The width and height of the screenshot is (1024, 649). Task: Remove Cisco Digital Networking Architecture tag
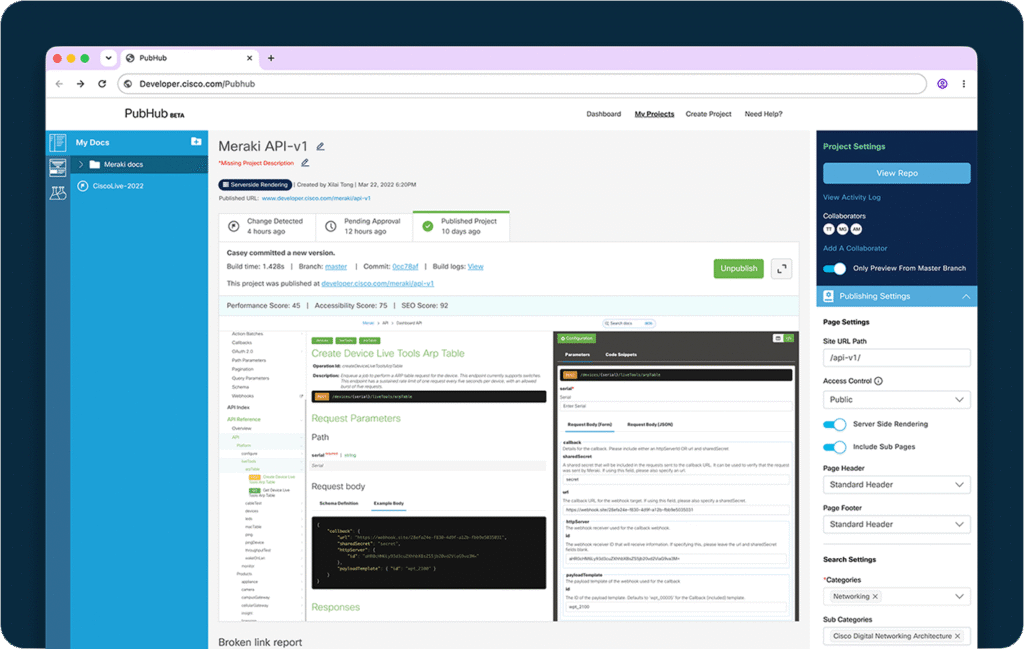(957, 636)
